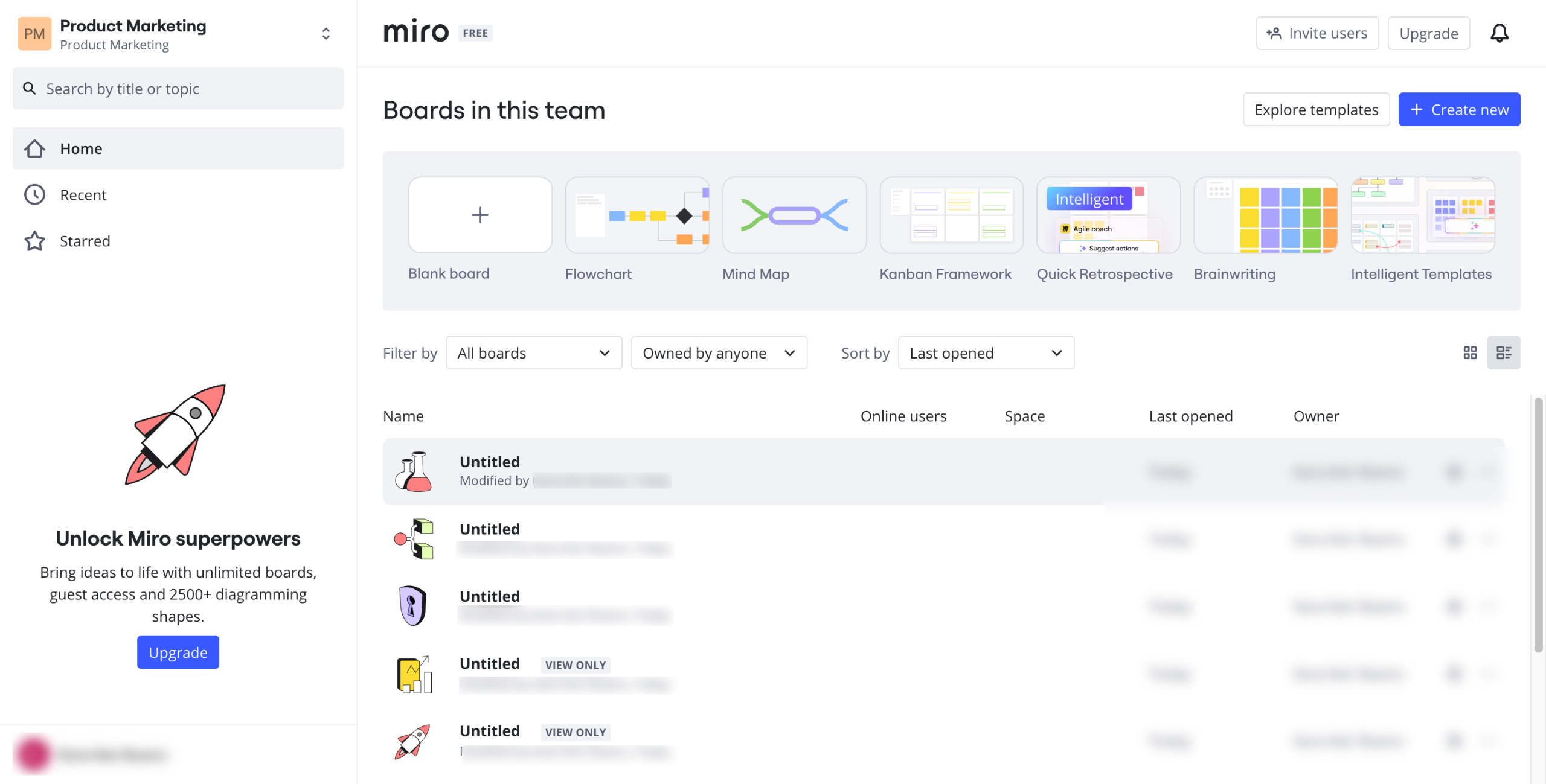Select the Mind Map template thumbnail
This screenshot has height=784, width=1546.
coord(794,215)
